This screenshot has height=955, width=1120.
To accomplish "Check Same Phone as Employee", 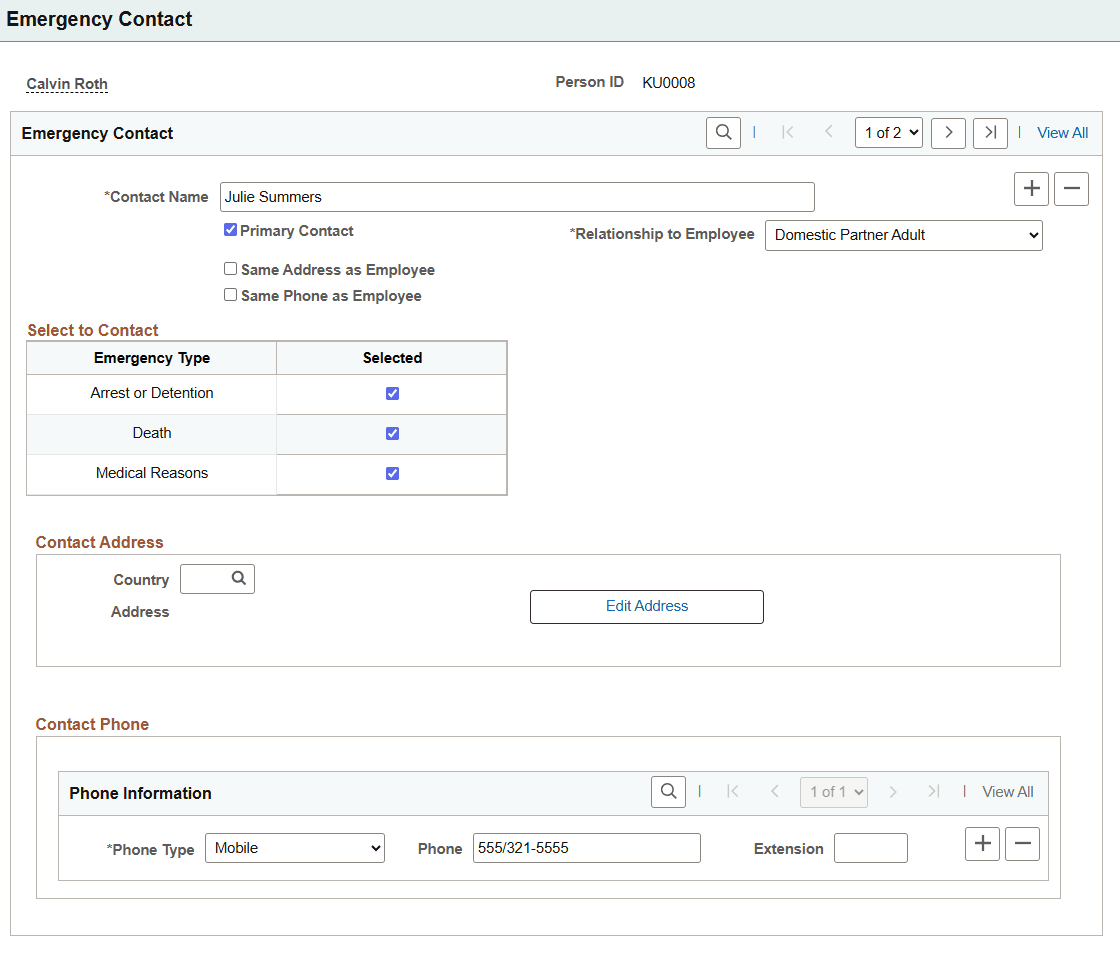I will [230, 294].
